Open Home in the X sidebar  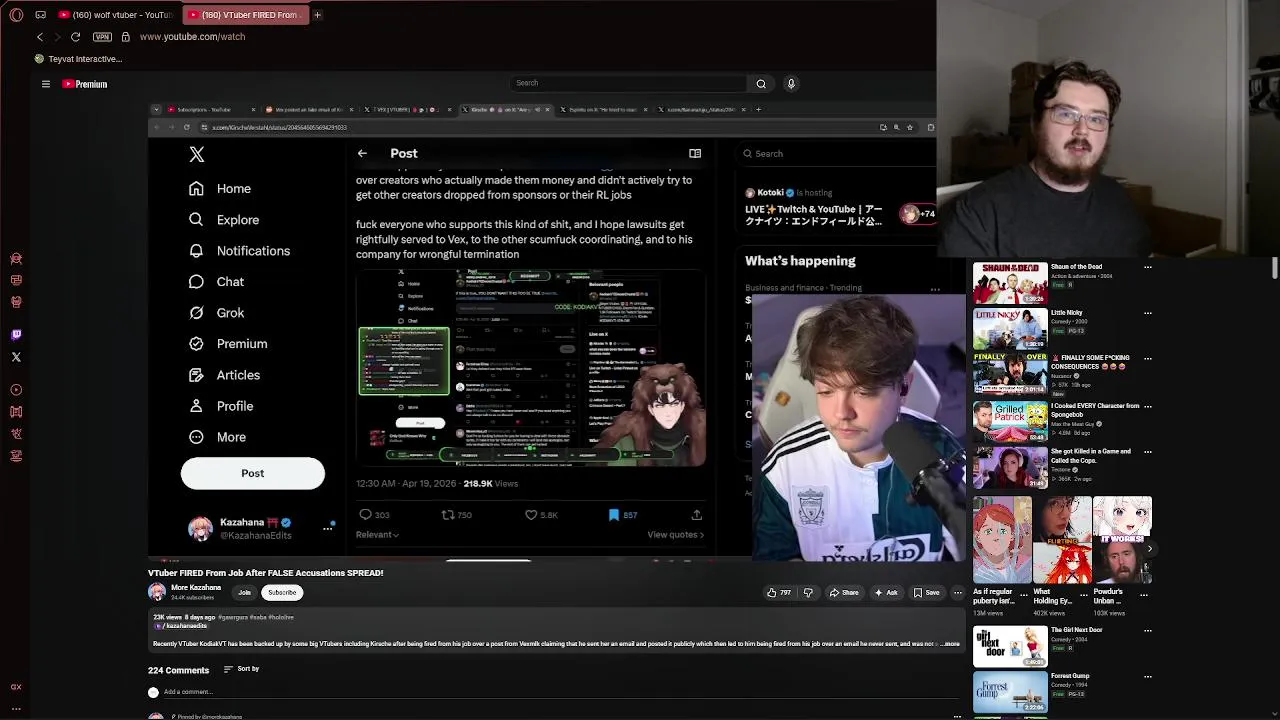coord(220,189)
